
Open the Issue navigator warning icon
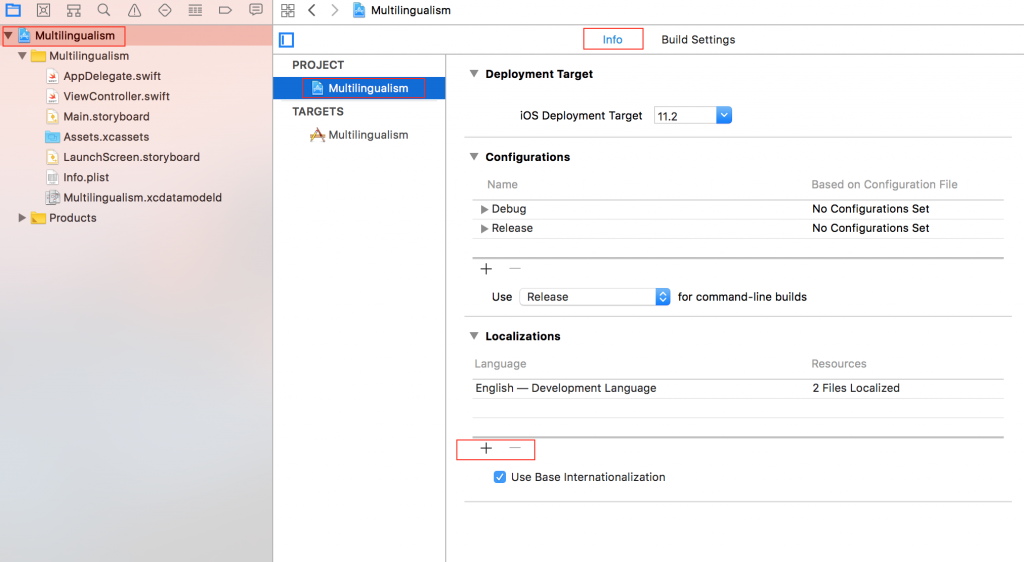135,10
